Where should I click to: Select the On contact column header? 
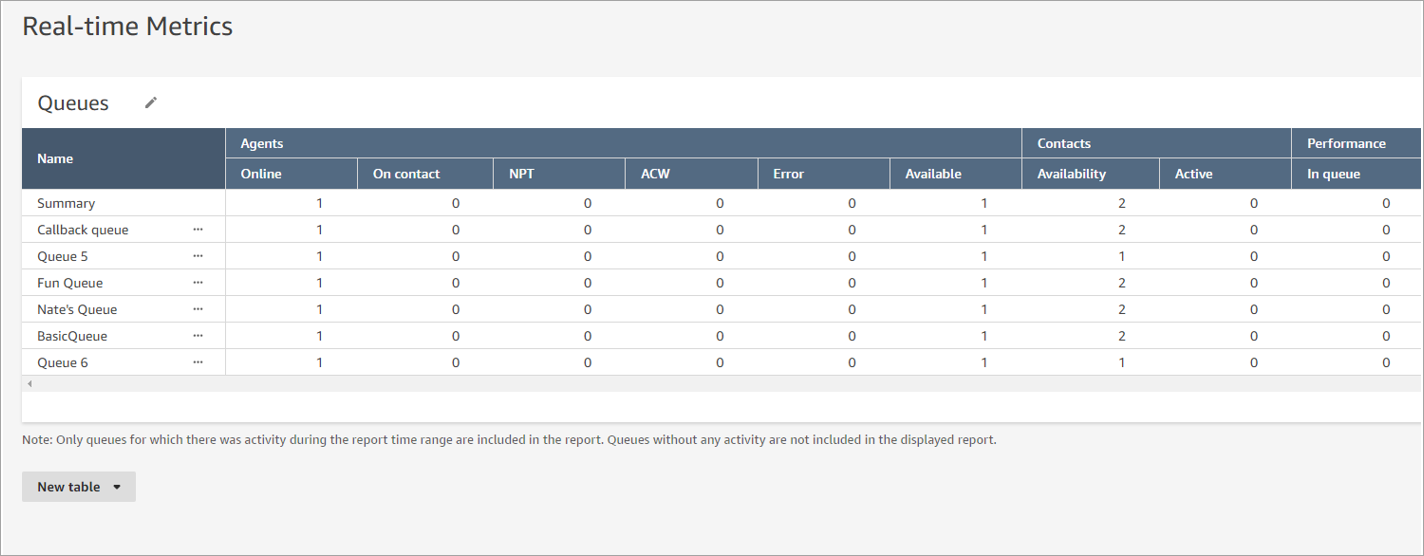pyautogui.click(x=406, y=174)
